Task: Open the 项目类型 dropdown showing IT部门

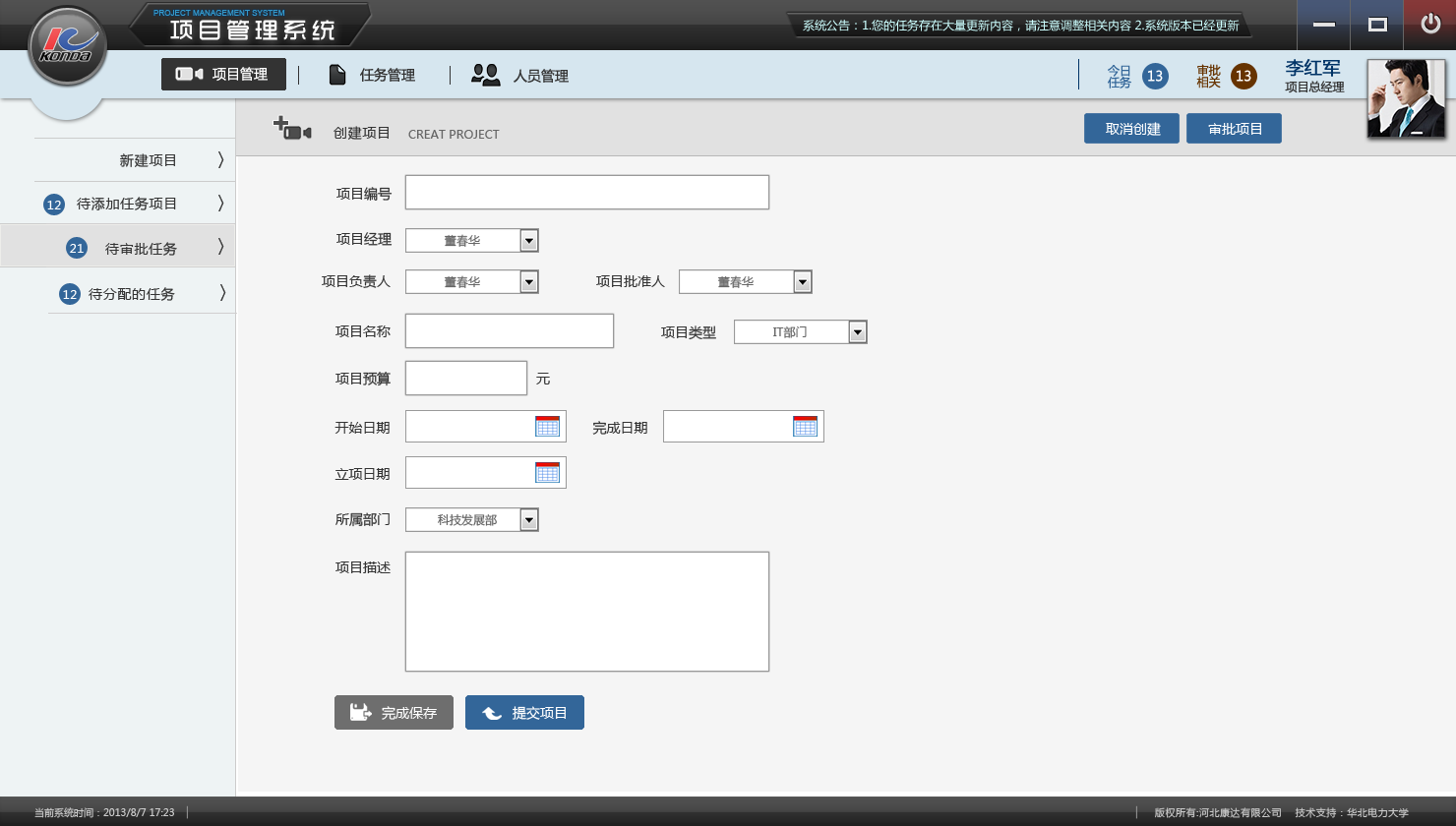Action: point(856,331)
